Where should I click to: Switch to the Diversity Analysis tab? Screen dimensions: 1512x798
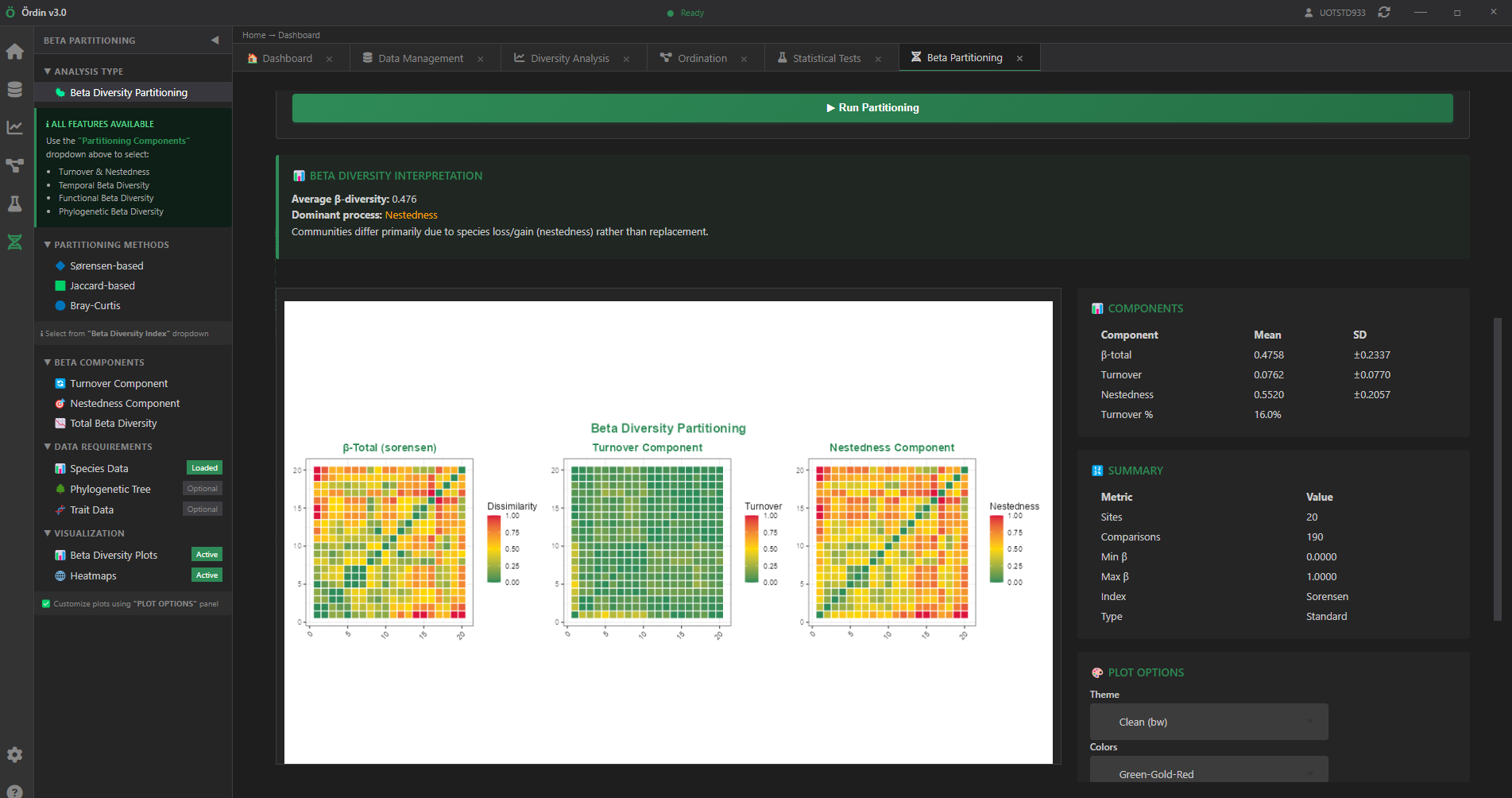click(x=569, y=58)
